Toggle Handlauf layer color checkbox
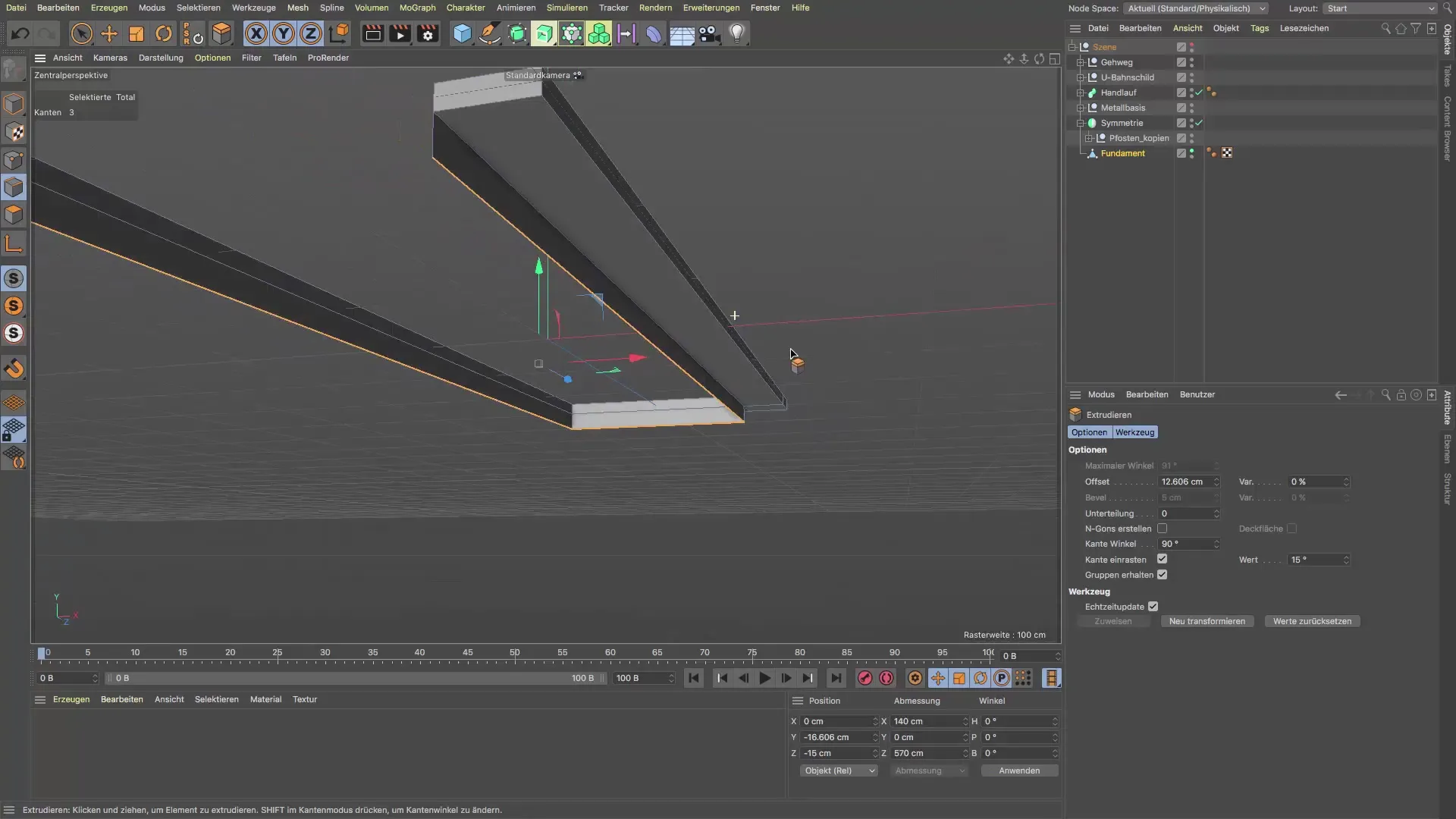 point(1181,93)
